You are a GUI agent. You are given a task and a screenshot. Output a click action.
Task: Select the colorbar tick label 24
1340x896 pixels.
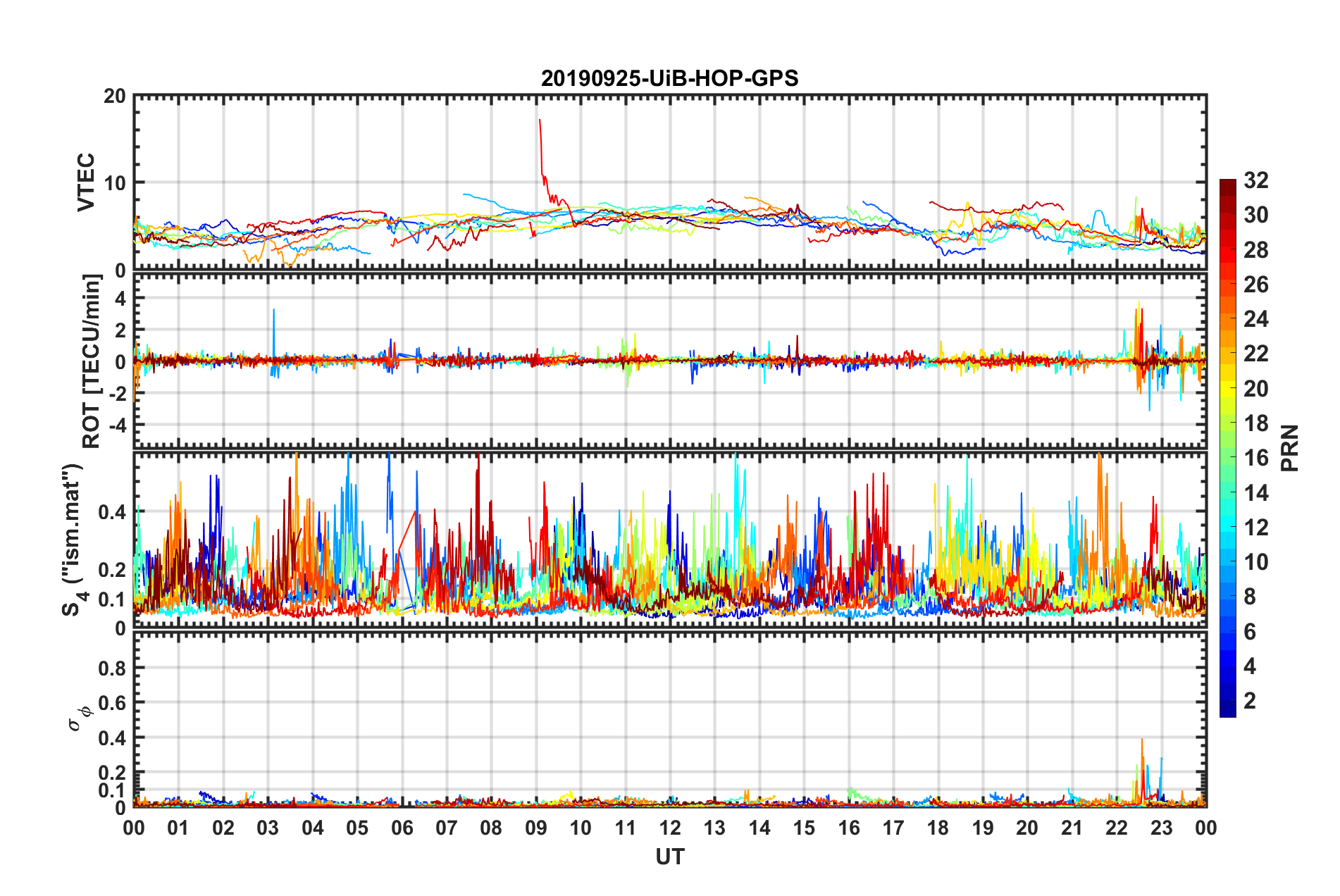coord(1255,319)
